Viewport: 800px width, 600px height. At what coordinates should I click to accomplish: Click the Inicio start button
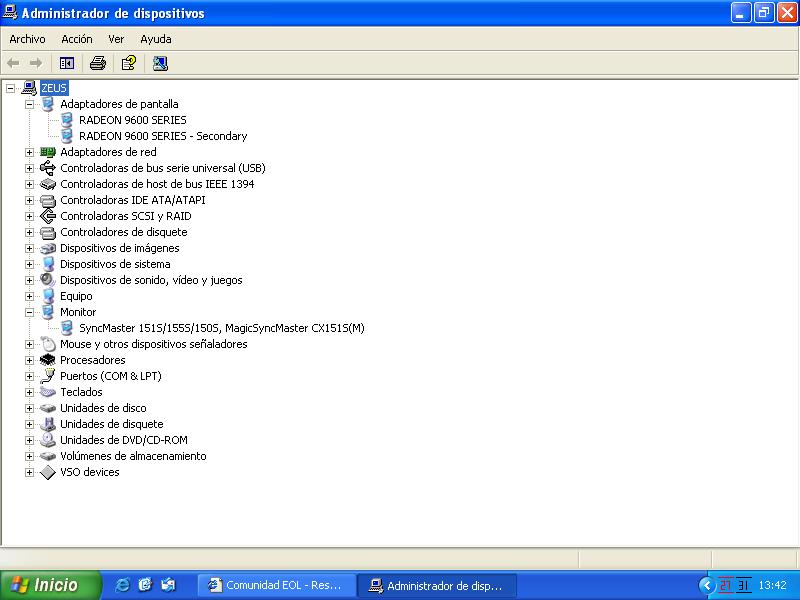point(50,585)
